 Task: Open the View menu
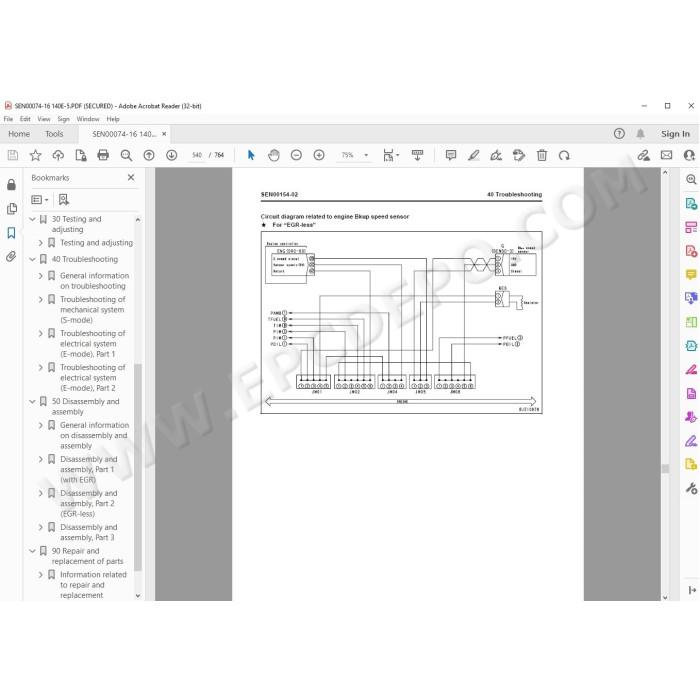tap(44, 119)
